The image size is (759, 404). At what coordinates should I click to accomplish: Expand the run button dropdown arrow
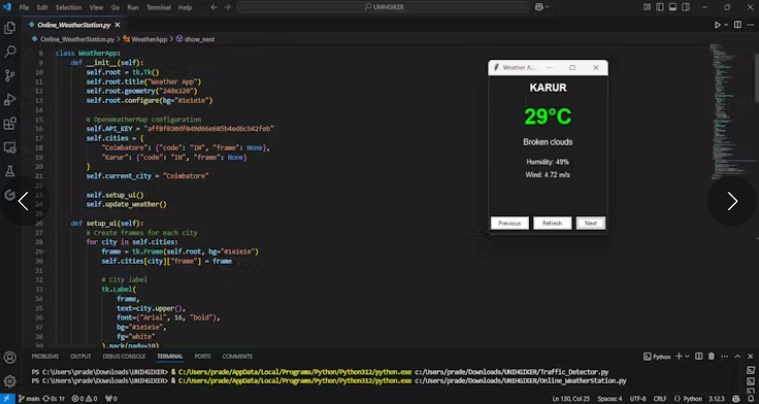725,24
